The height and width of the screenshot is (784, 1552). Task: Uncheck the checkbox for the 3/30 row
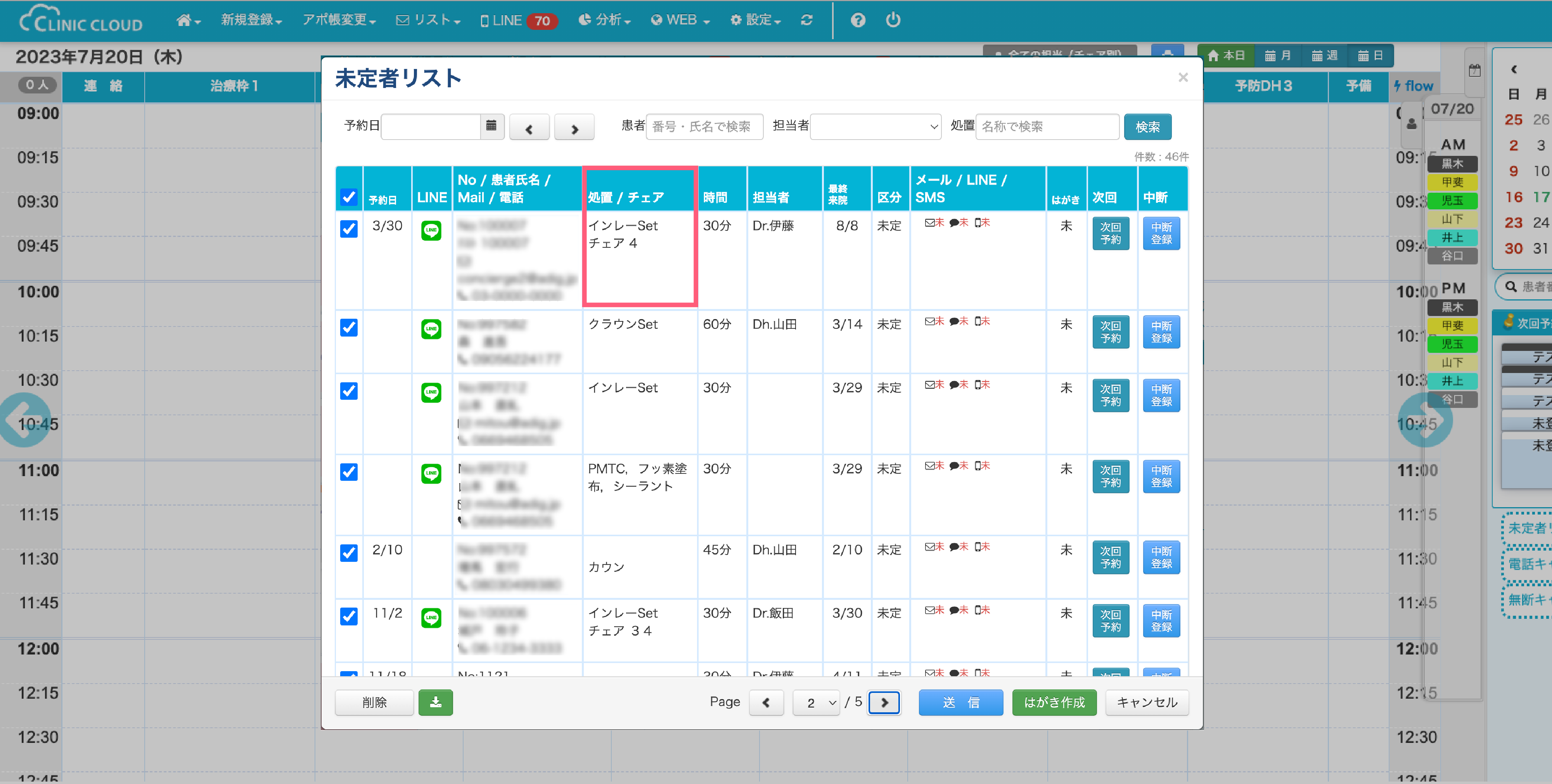pos(349,229)
